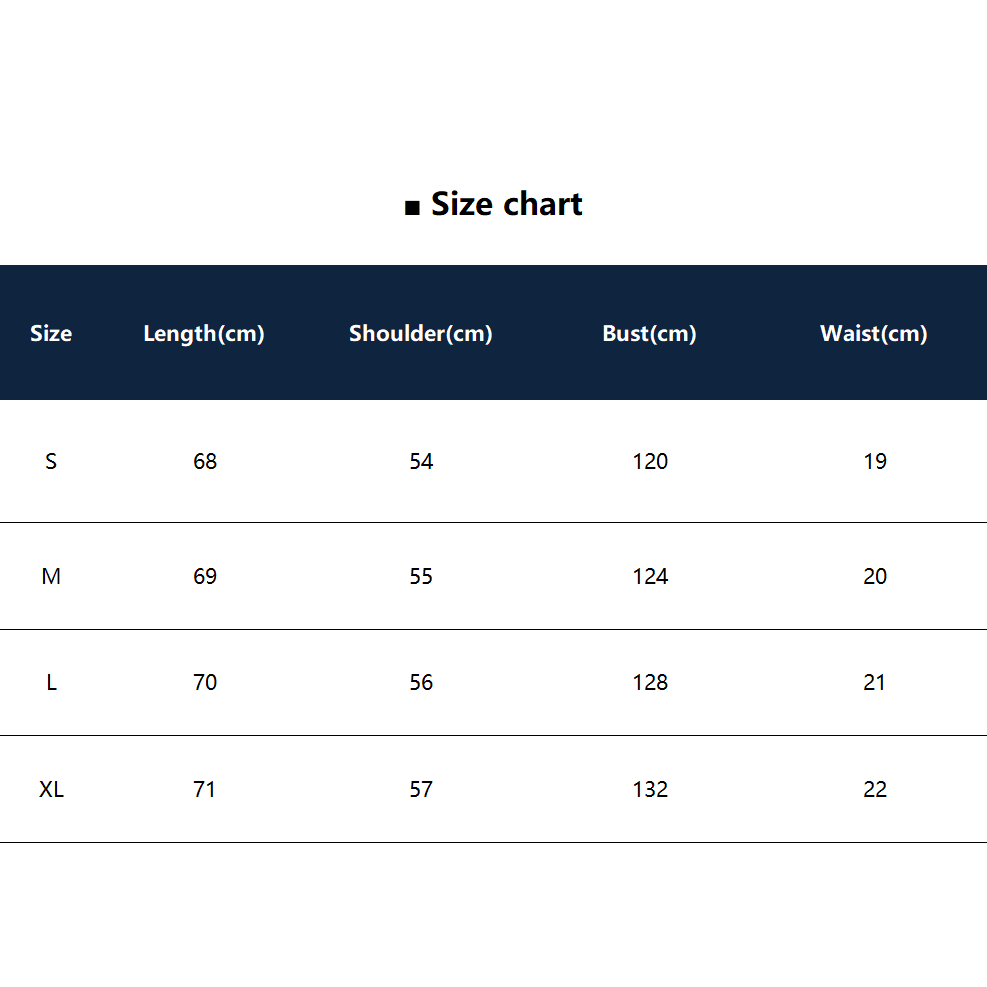Select the Size column header
The width and height of the screenshot is (987, 987).
pyautogui.click(x=51, y=333)
